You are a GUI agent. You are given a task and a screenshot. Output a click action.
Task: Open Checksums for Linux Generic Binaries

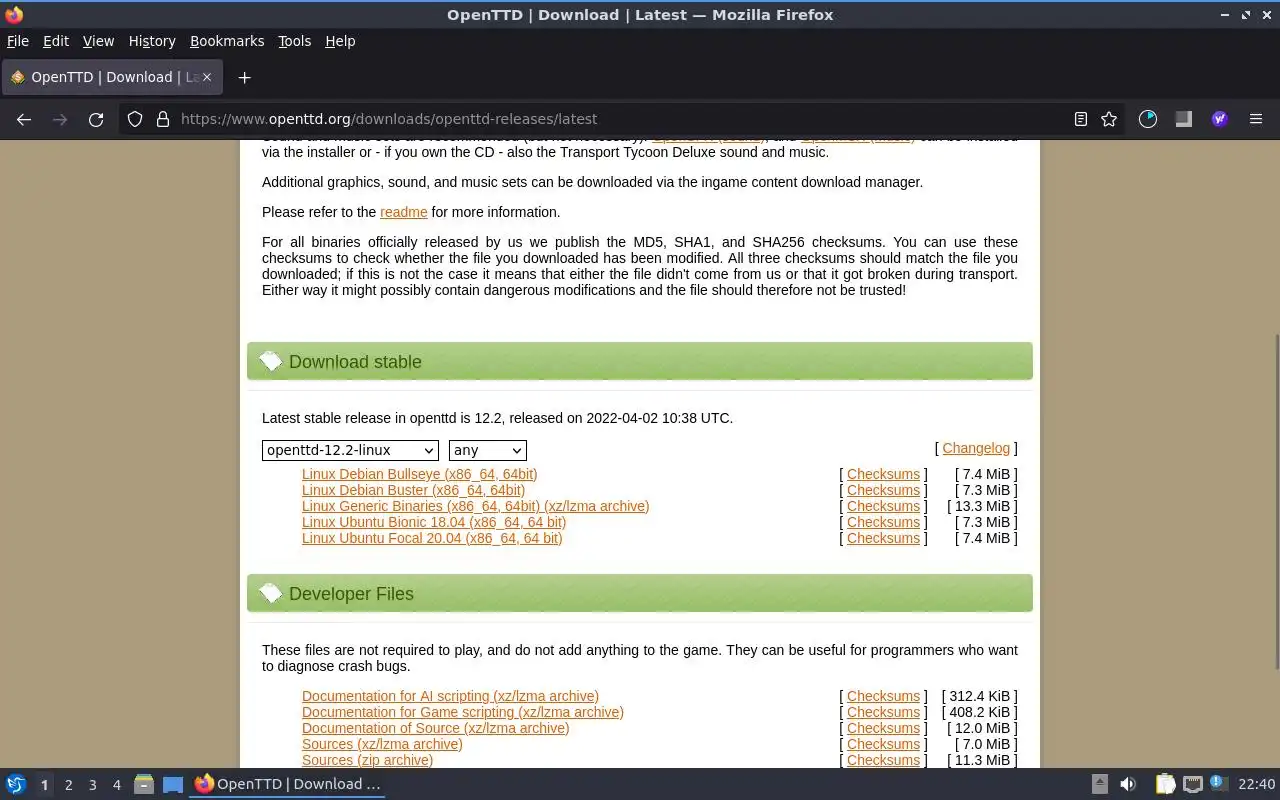(x=883, y=506)
